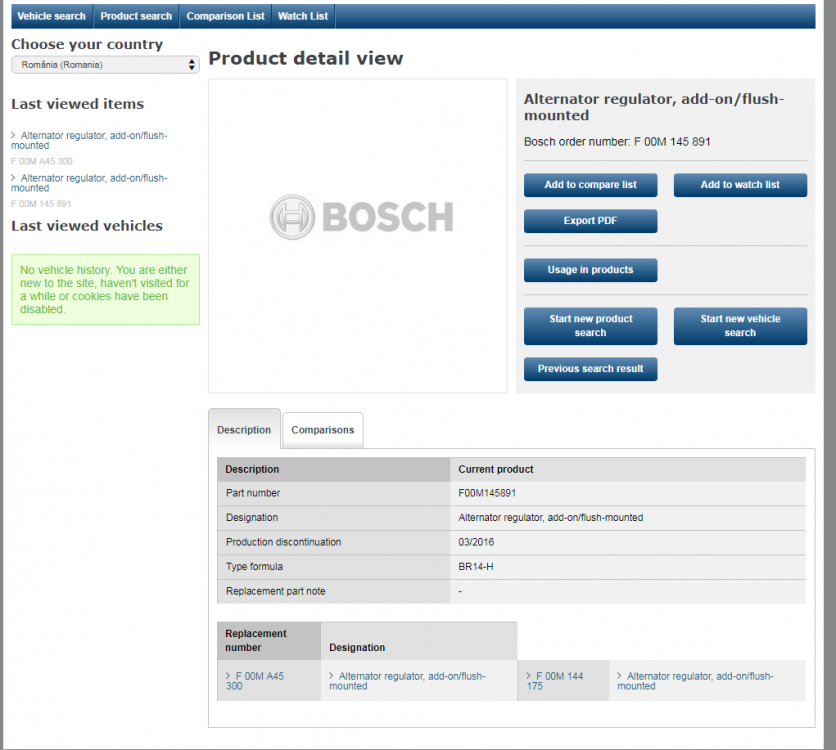Click Start new vehicle search button
The height and width of the screenshot is (750, 836).
[740, 326]
